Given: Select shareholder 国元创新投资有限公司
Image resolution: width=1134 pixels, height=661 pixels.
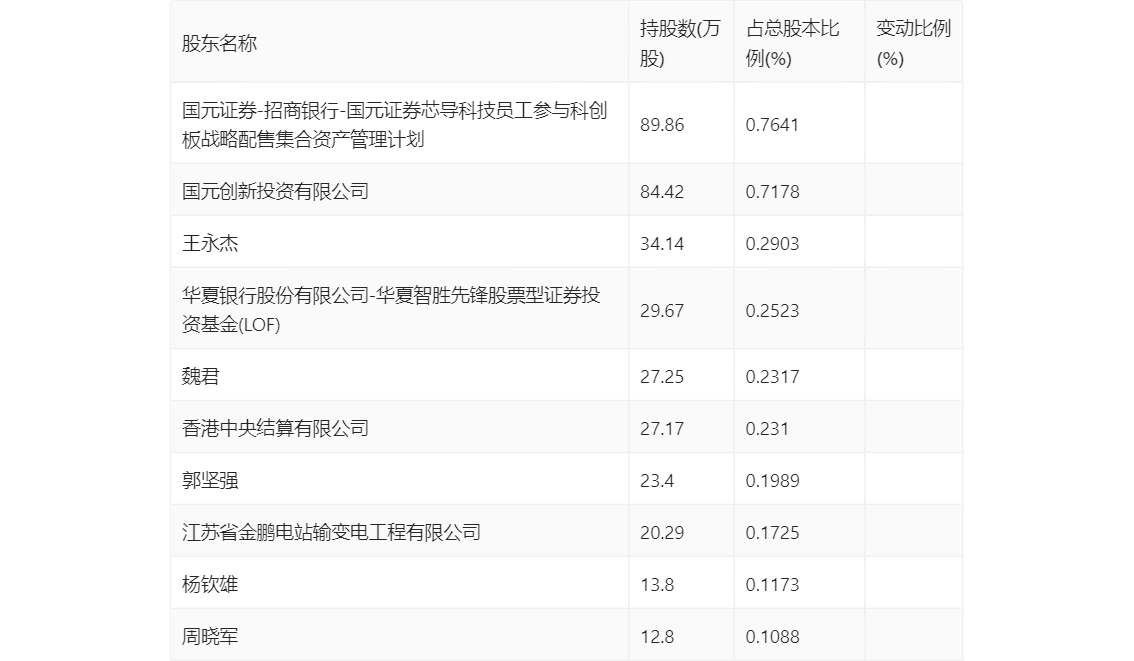Looking at the screenshot, I should 275,191.
